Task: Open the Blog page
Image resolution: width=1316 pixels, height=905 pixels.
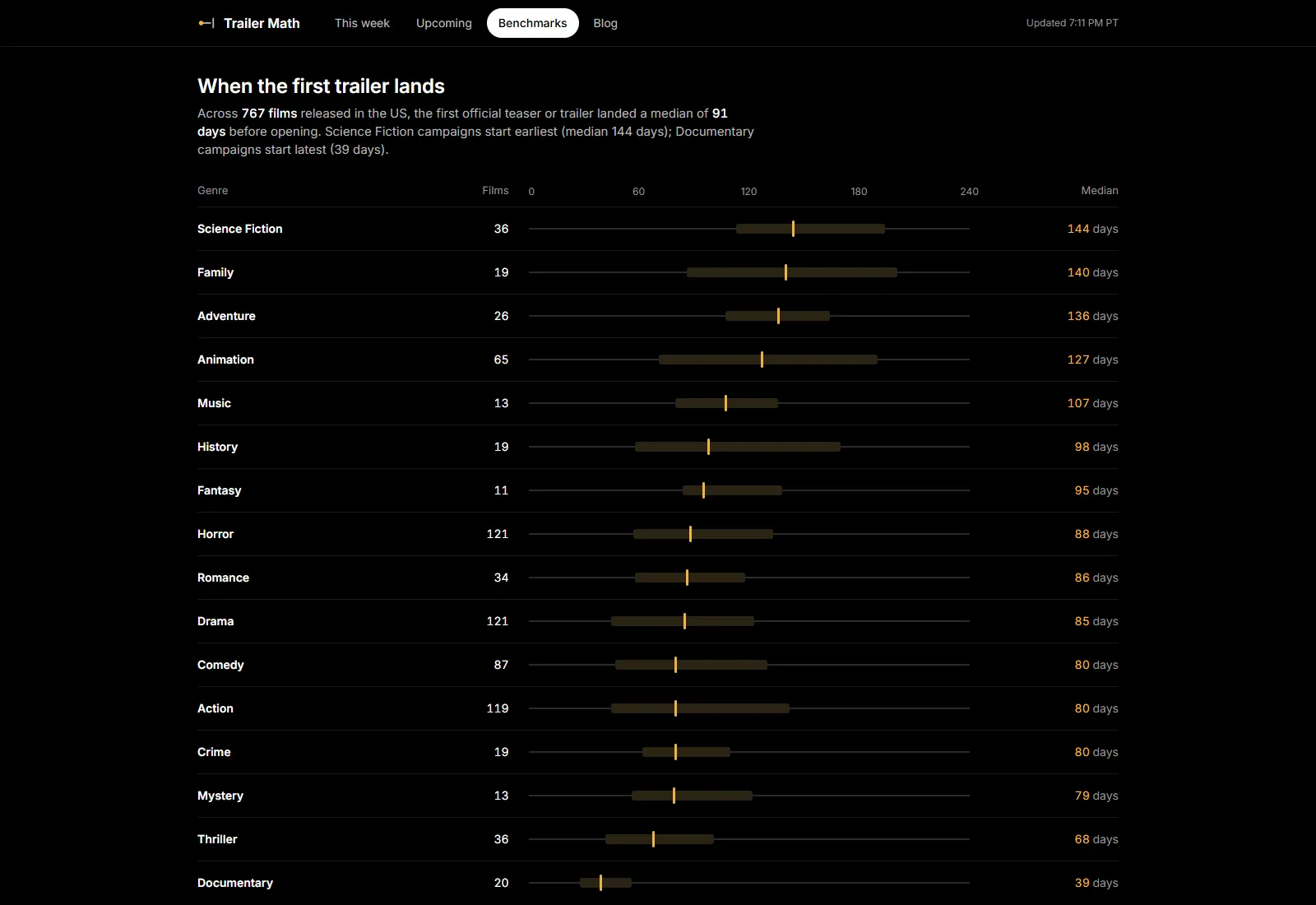Action: coord(605,23)
